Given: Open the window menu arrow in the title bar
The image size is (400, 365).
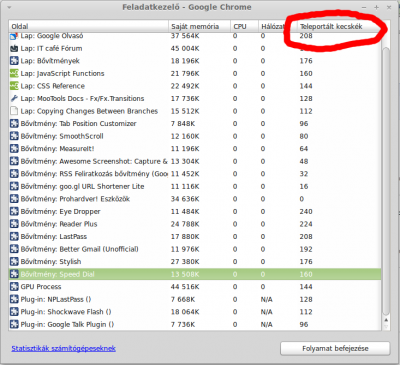Looking at the screenshot, I should coord(9,7).
